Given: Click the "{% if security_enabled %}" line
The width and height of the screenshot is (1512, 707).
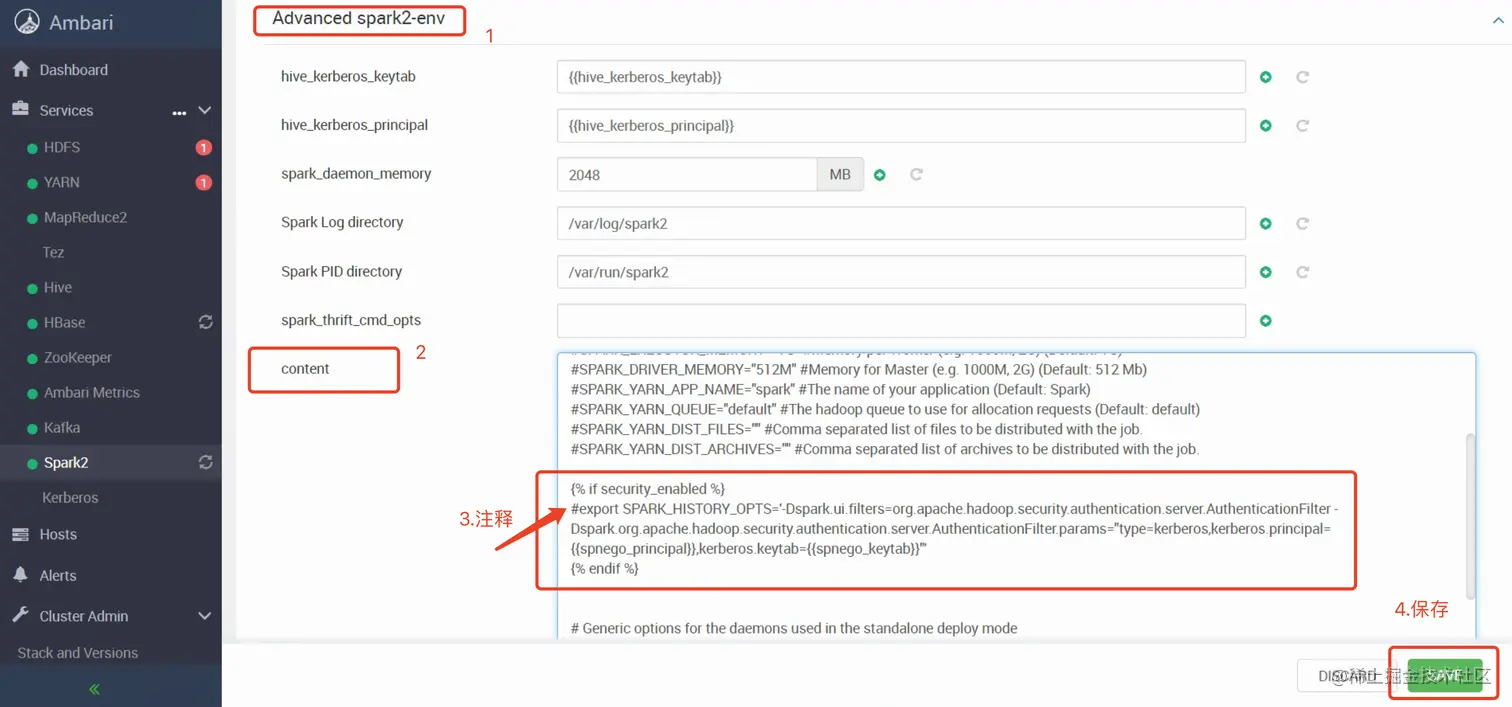Looking at the screenshot, I should pos(647,489).
